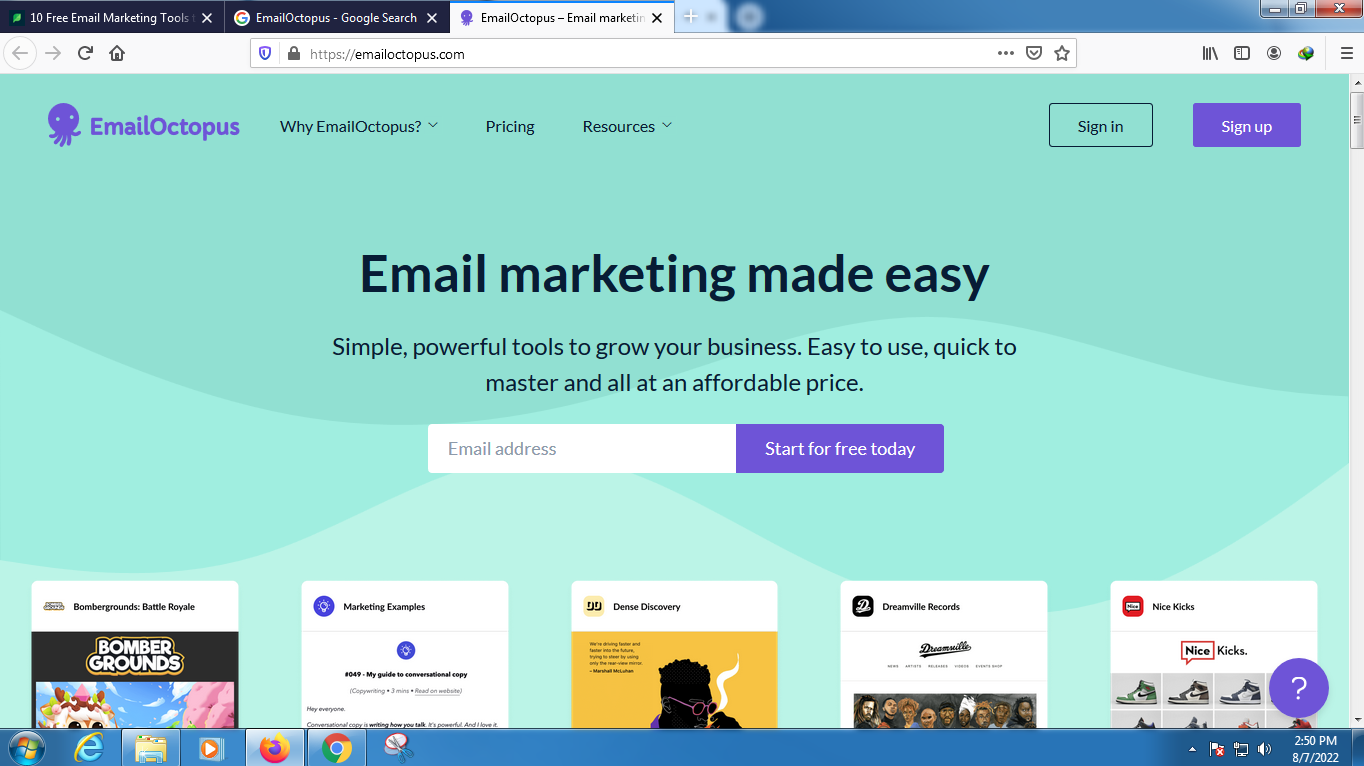Open the Library icon in toolbar
1364x766 pixels.
[x=1210, y=54]
